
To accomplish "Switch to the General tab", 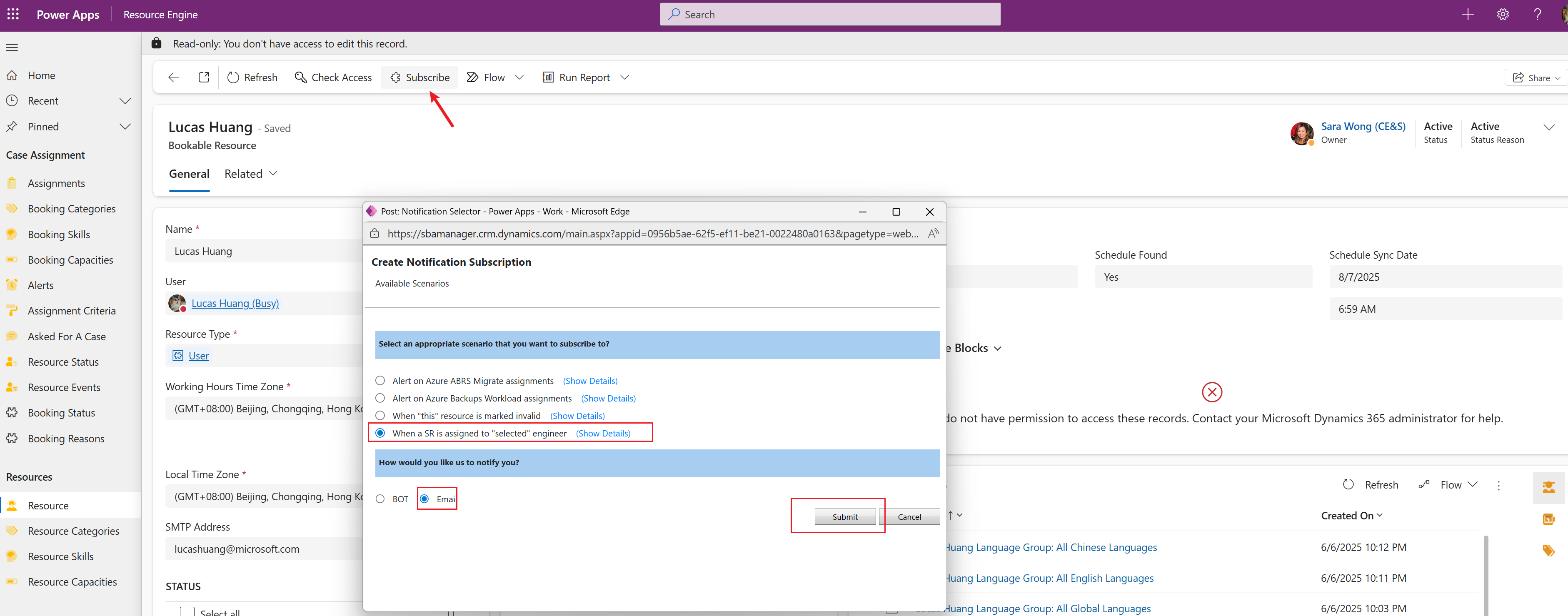I will coord(189,174).
